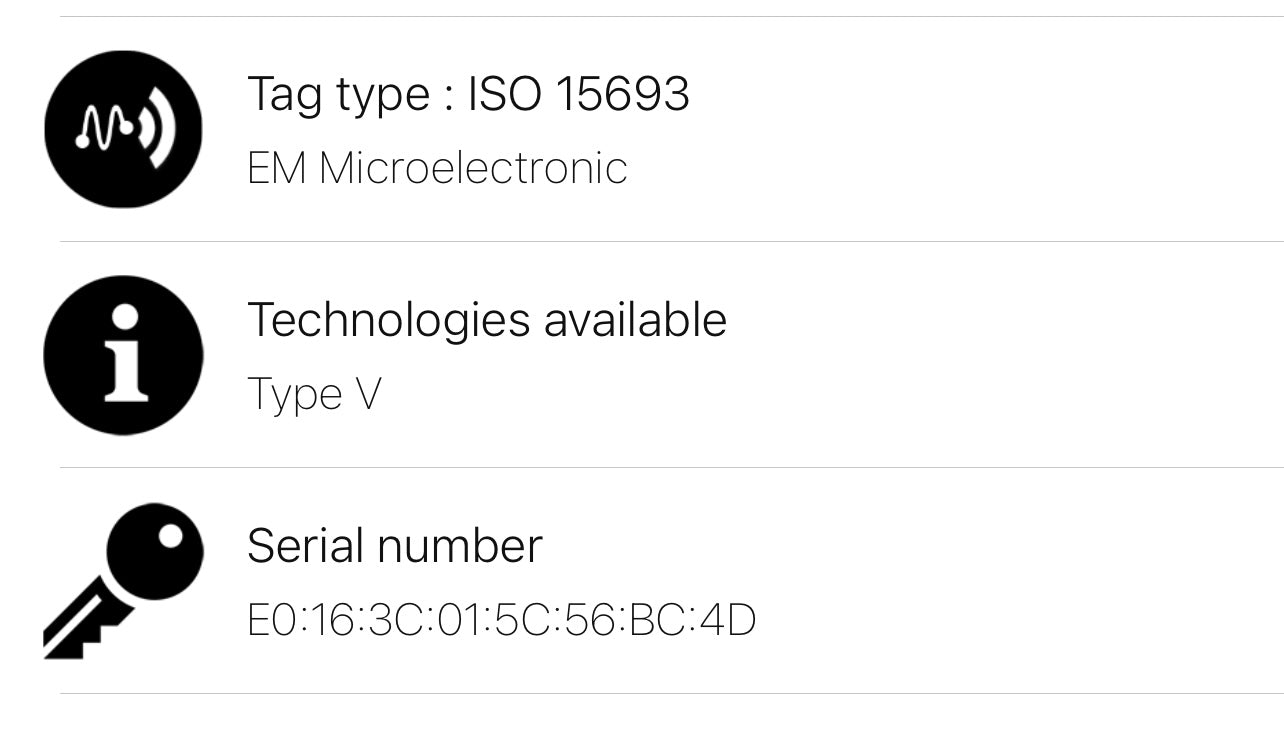Viewport: 1284px width, 734px height.
Task: Select the "Tag type : ISO 15693" heading
Action: point(468,94)
